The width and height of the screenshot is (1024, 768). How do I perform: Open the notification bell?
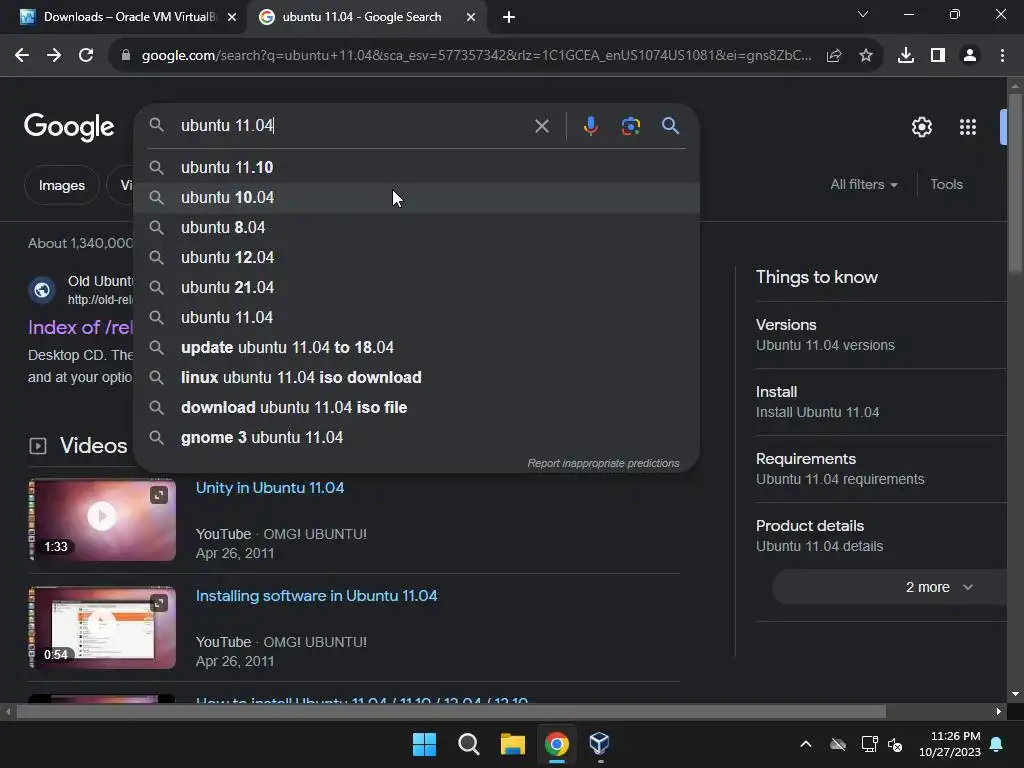[997, 744]
